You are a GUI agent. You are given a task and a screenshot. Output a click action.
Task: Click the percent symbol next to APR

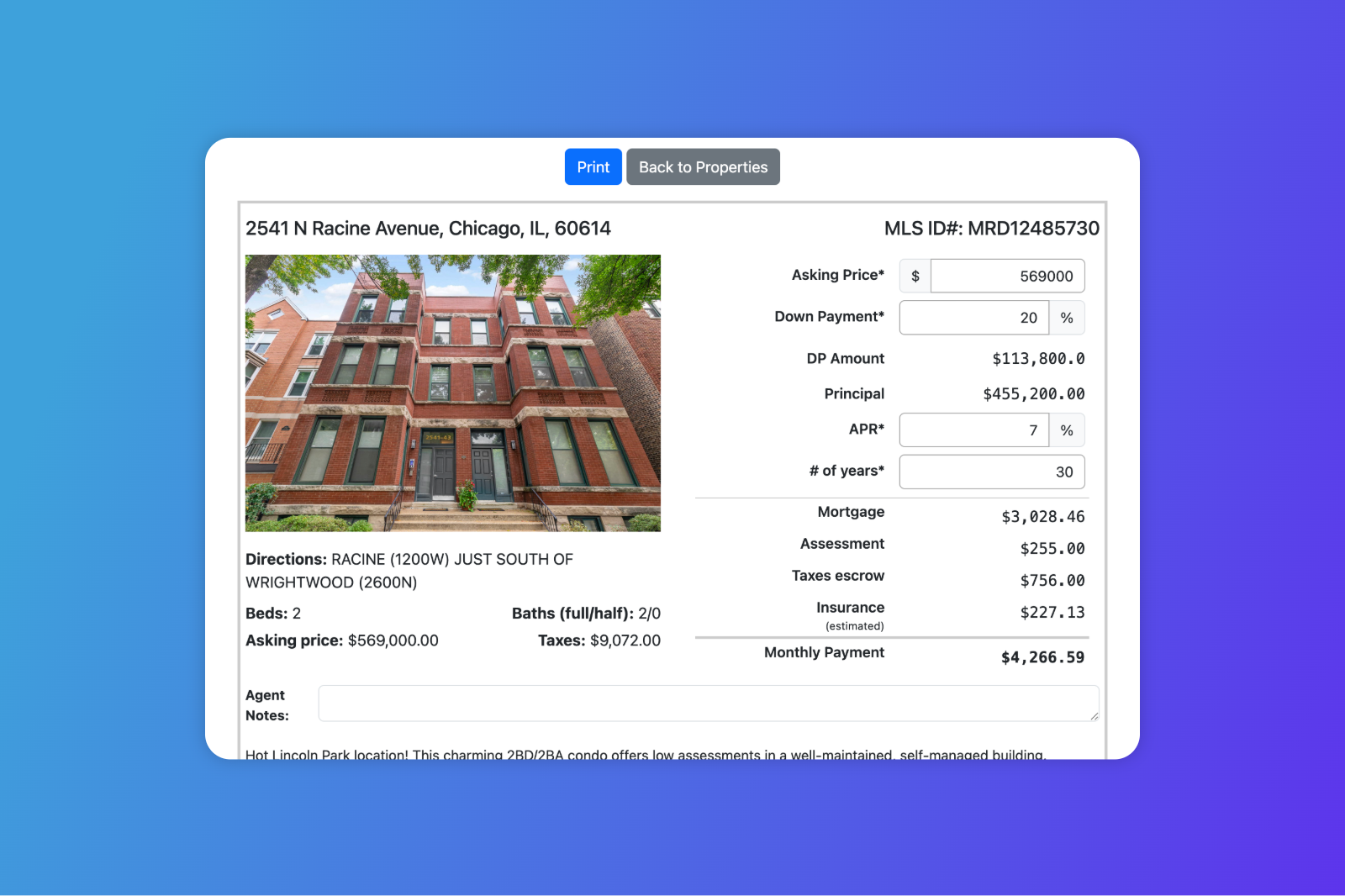pos(1067,430)
